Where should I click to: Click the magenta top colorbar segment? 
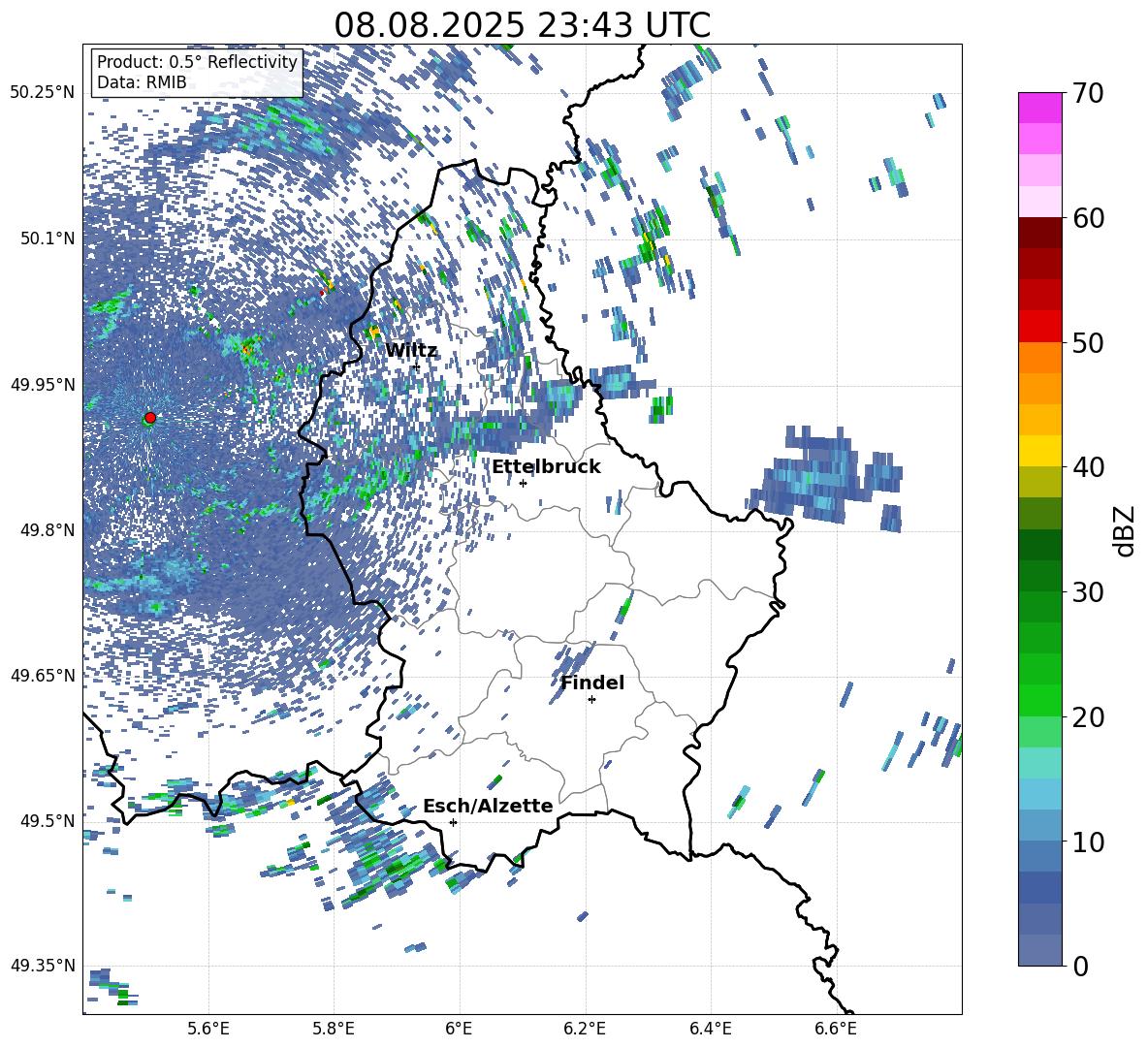1039,108
